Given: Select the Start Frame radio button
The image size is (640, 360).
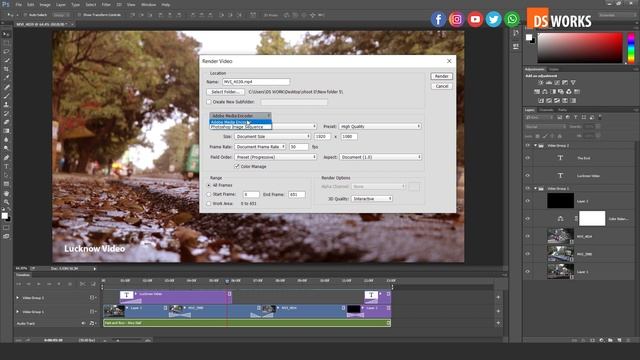Looking at the screenshot, I should 209,195.
